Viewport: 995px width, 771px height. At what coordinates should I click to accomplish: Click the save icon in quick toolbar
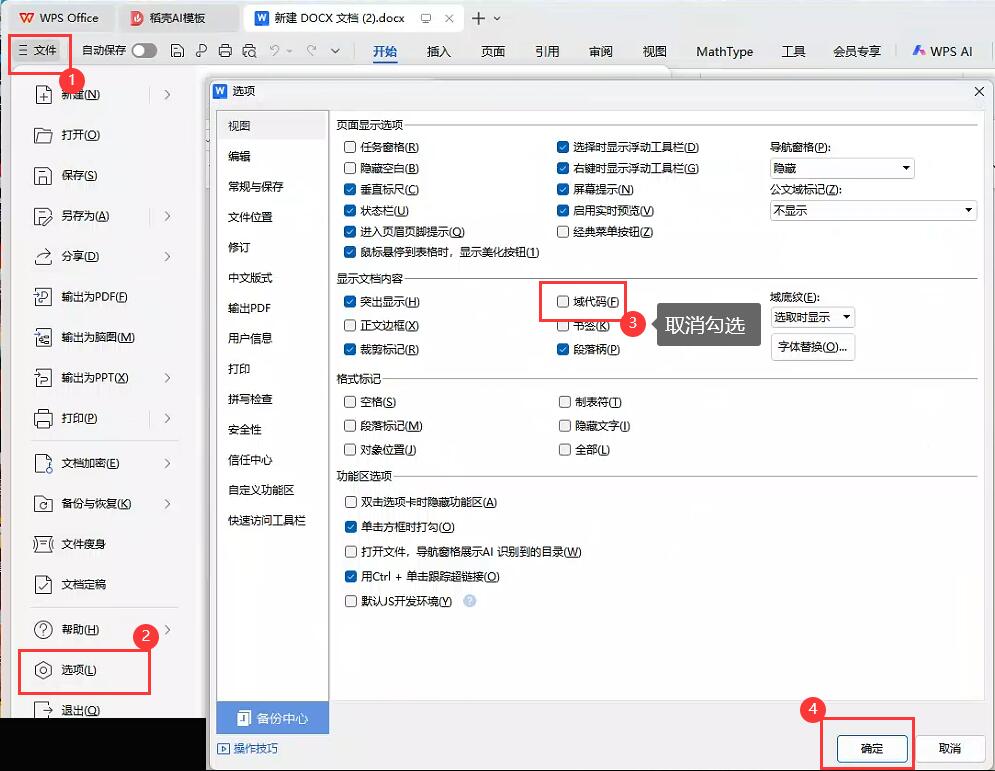pos(177,51)
